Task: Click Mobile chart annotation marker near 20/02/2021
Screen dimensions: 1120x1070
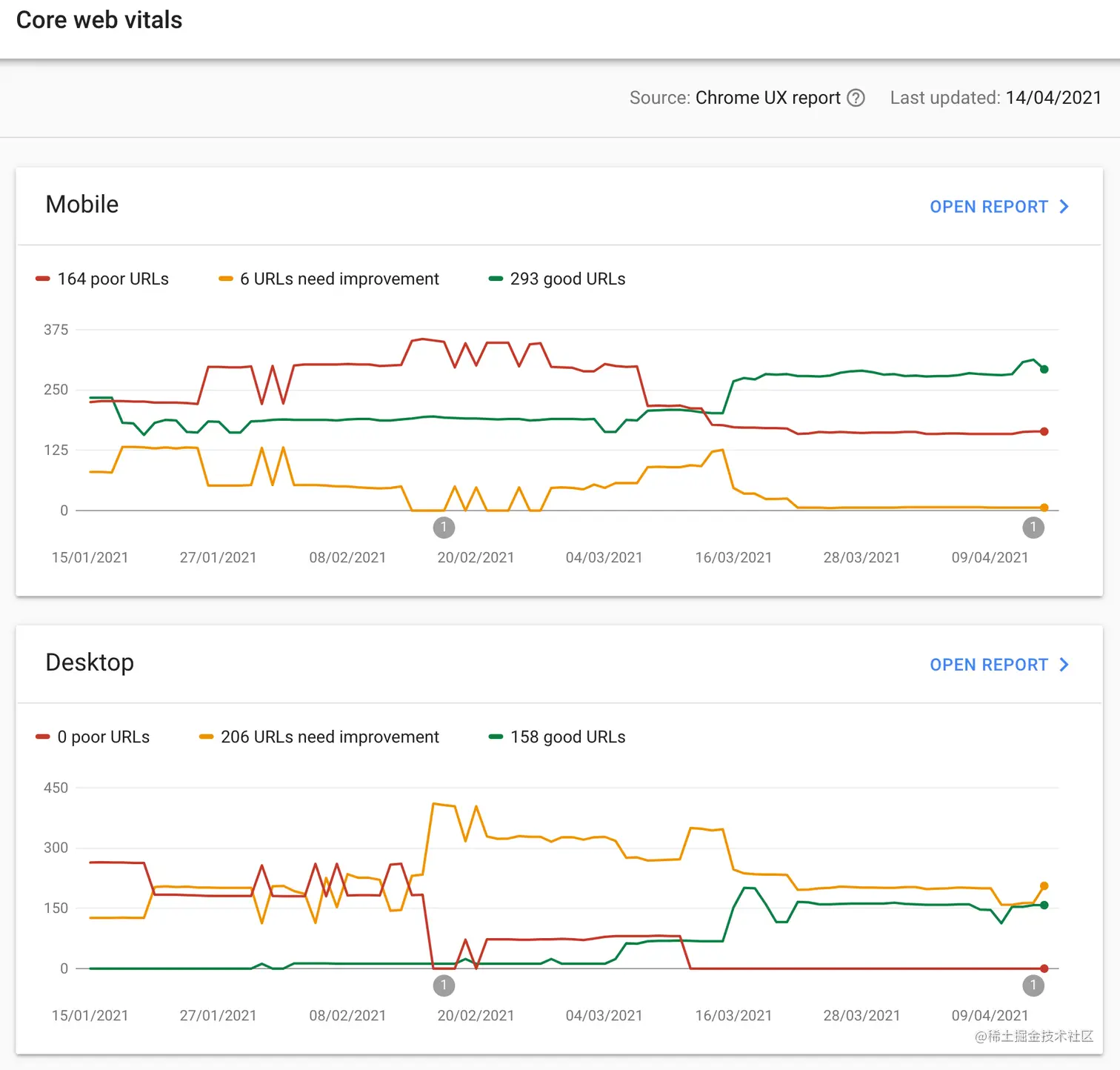Action: point(444,528)
